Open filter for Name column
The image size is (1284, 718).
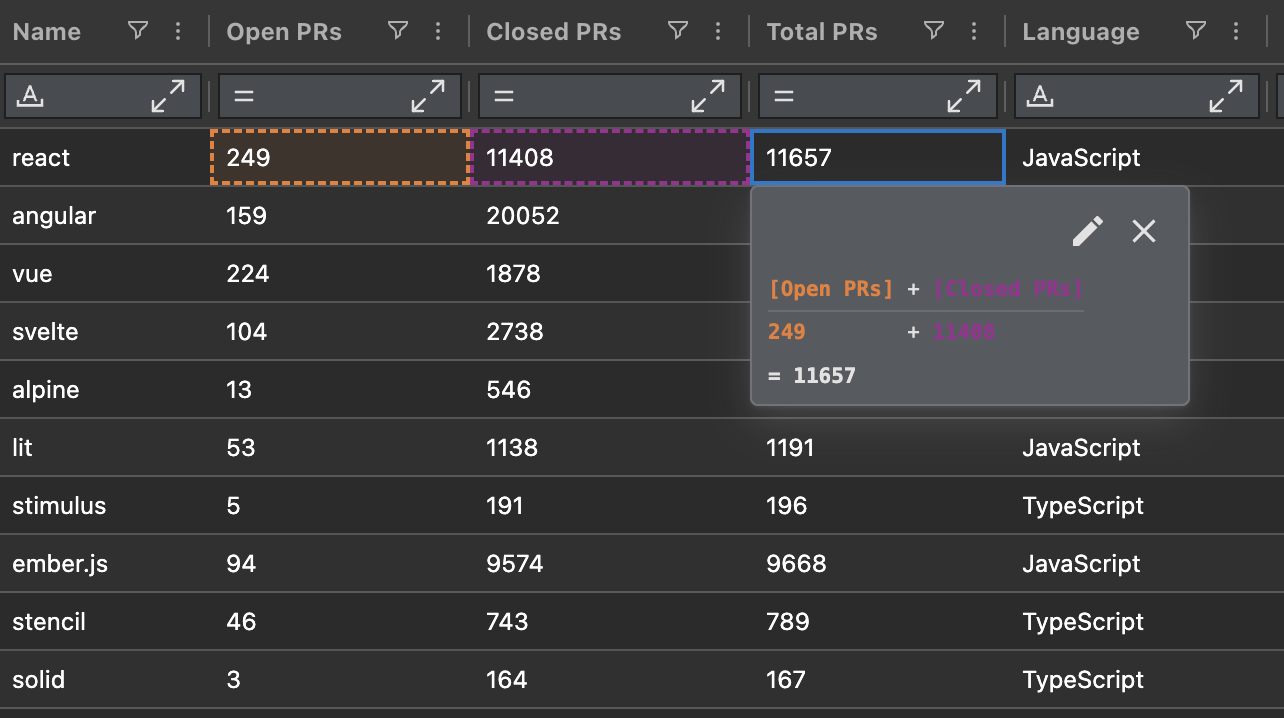pos(138,32)
